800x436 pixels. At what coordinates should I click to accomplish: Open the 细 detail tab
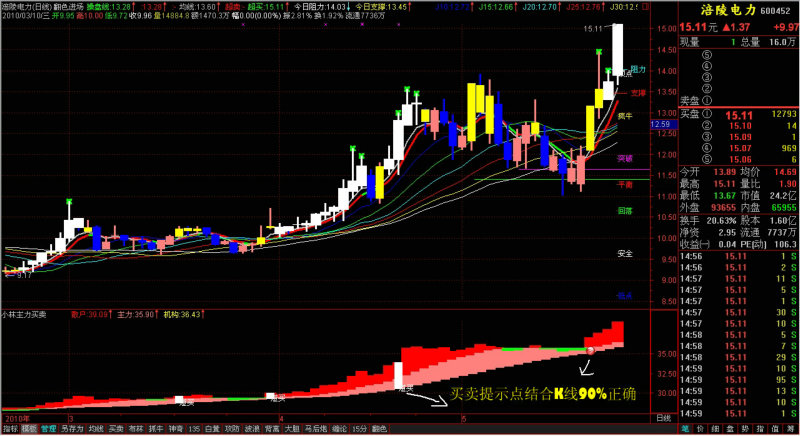(715, 429)
